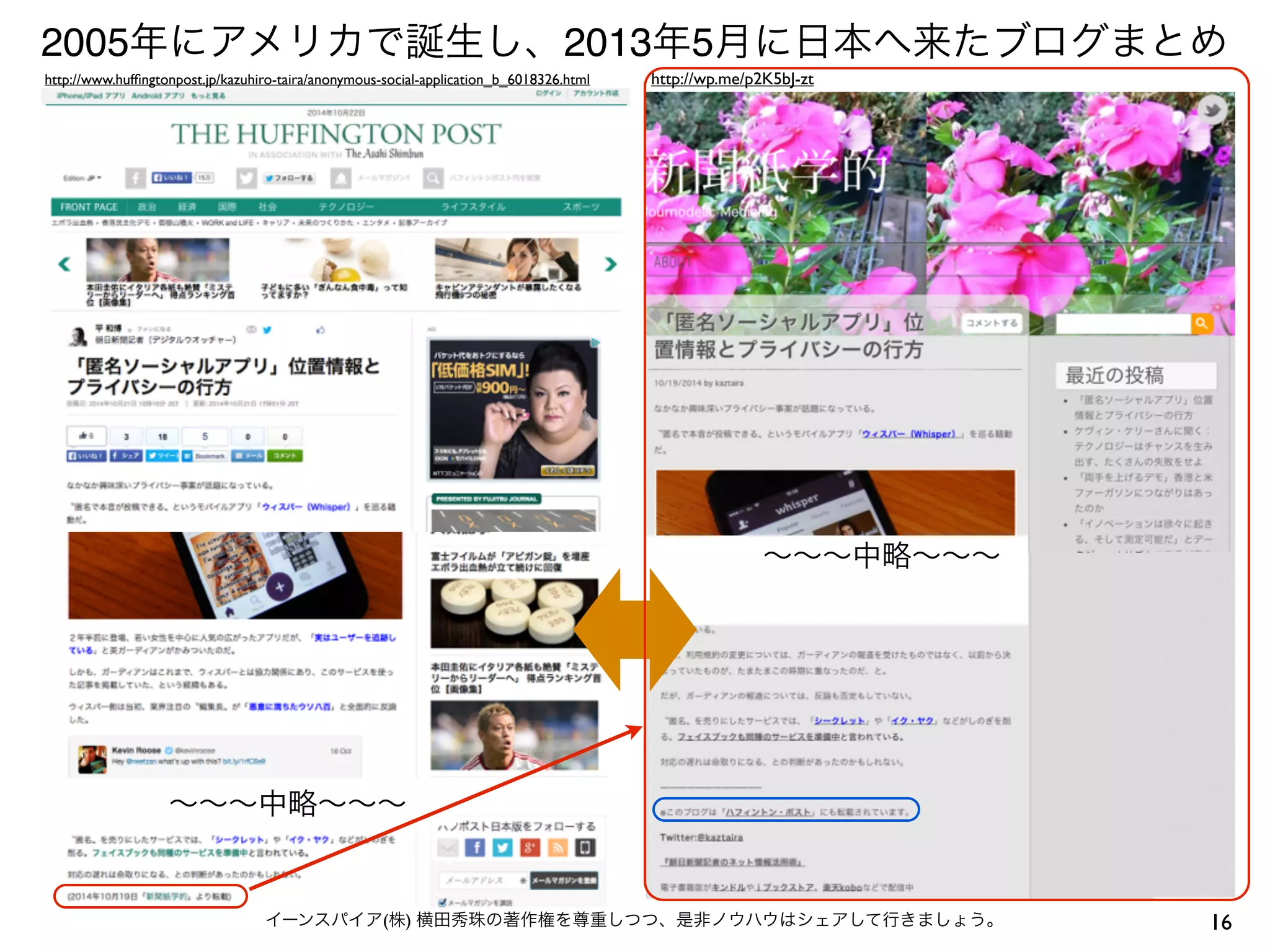Click the grey bell mail magazine icon
Viewport: 1270px width, 952px height.
(x=340, y=178)
